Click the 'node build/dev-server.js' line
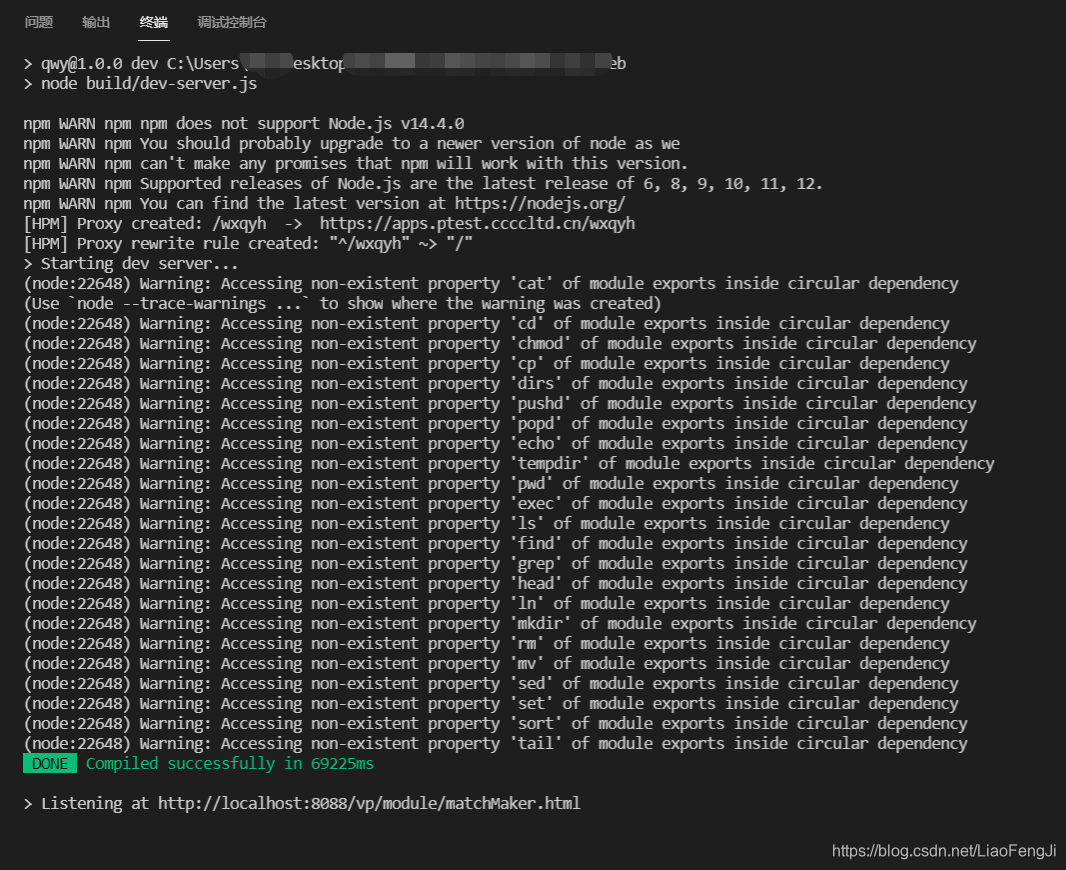This screenshot has height=870, width=1066. (140, 84)
